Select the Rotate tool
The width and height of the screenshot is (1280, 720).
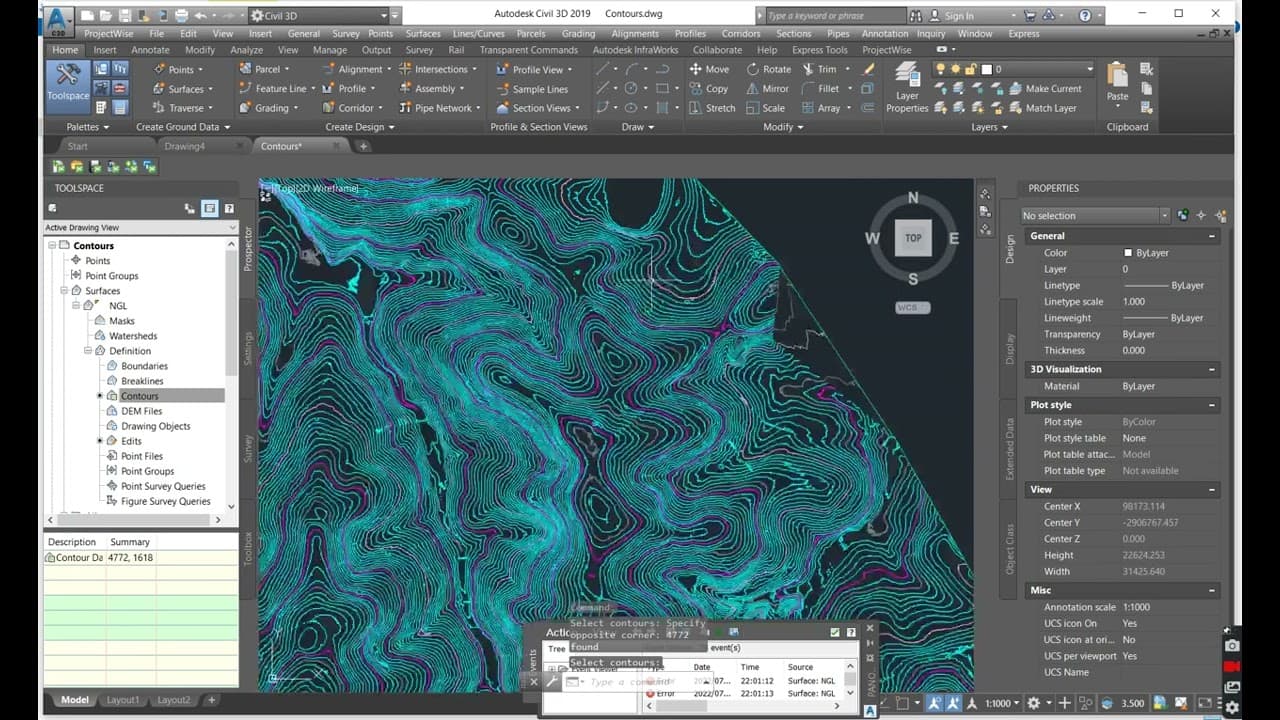click(x=768, y=69)
